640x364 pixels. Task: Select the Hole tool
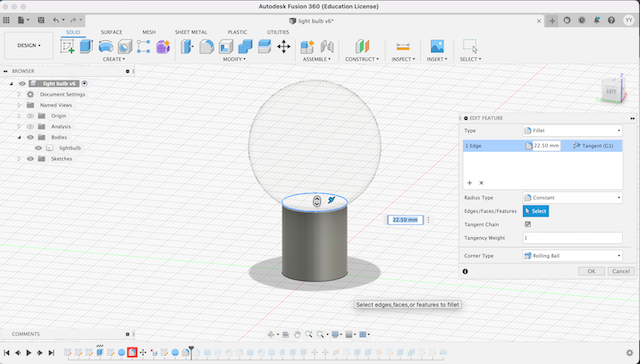click(125, 47)
